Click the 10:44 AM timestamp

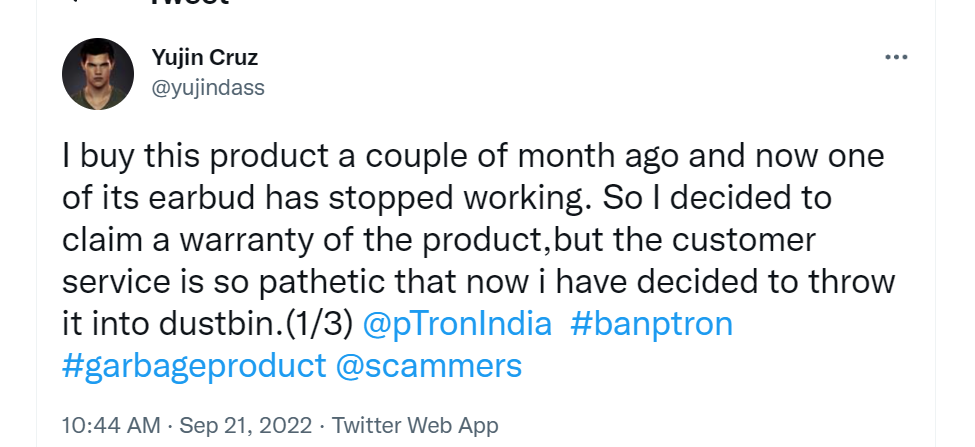click(x=110, y=425)
